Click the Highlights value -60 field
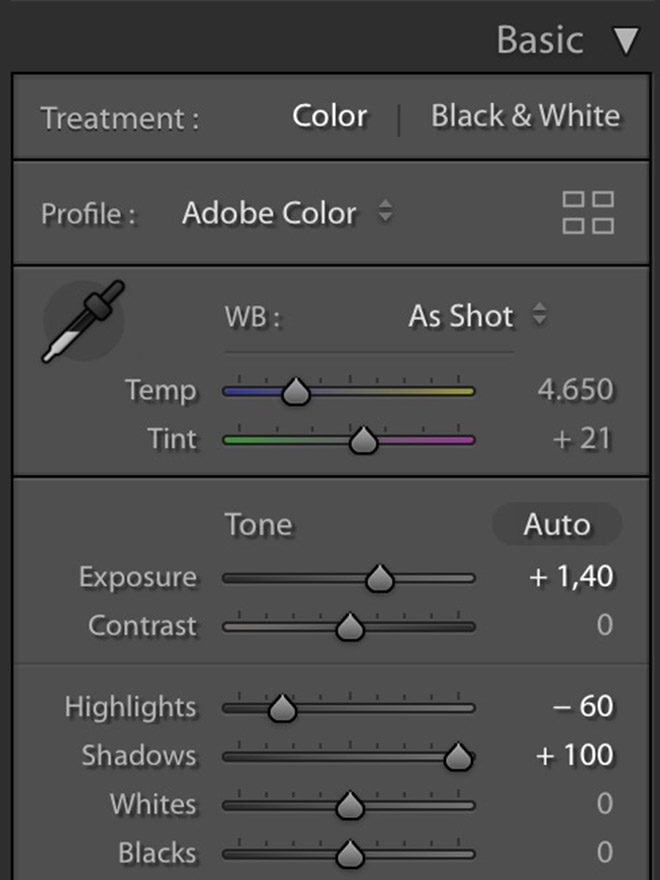This screenshot has height=880, width=660. coord(583,706)
